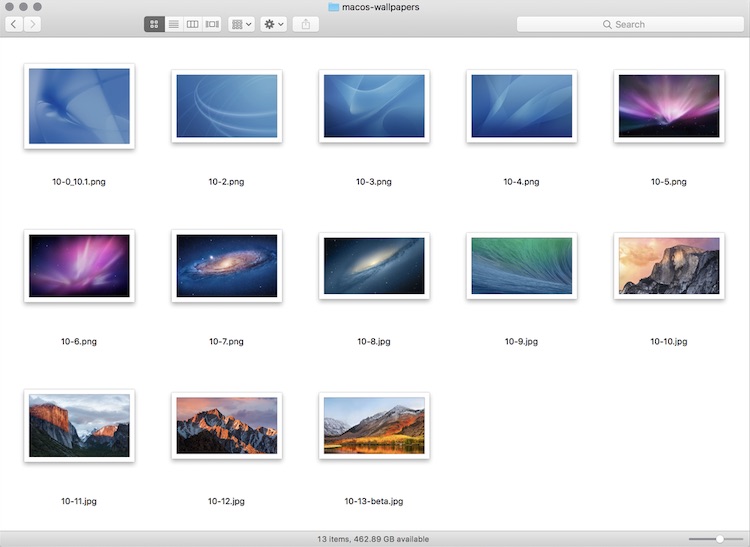Switch to cover flow view
The width and height of the screenshot is (750, 547).
click(211, 24)
